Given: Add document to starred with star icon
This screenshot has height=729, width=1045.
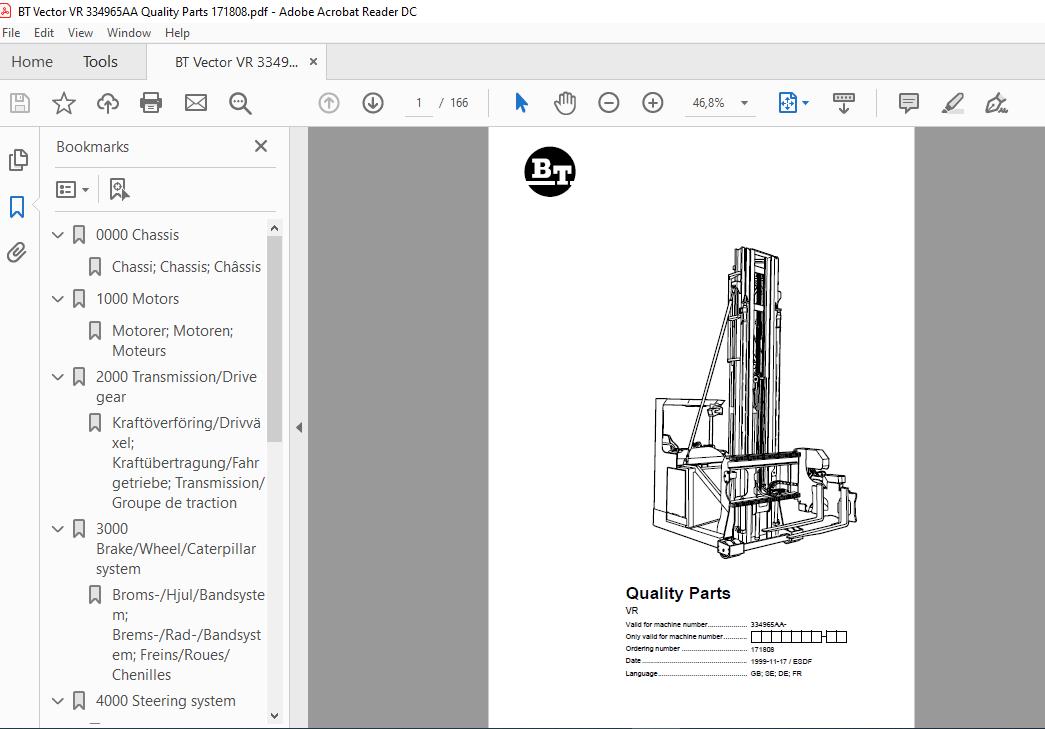Looking at the screenshot, I should point(64,103).
